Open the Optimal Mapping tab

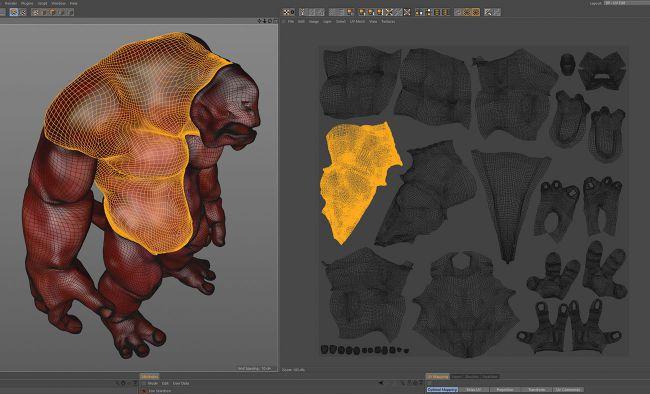pos(443,390)
